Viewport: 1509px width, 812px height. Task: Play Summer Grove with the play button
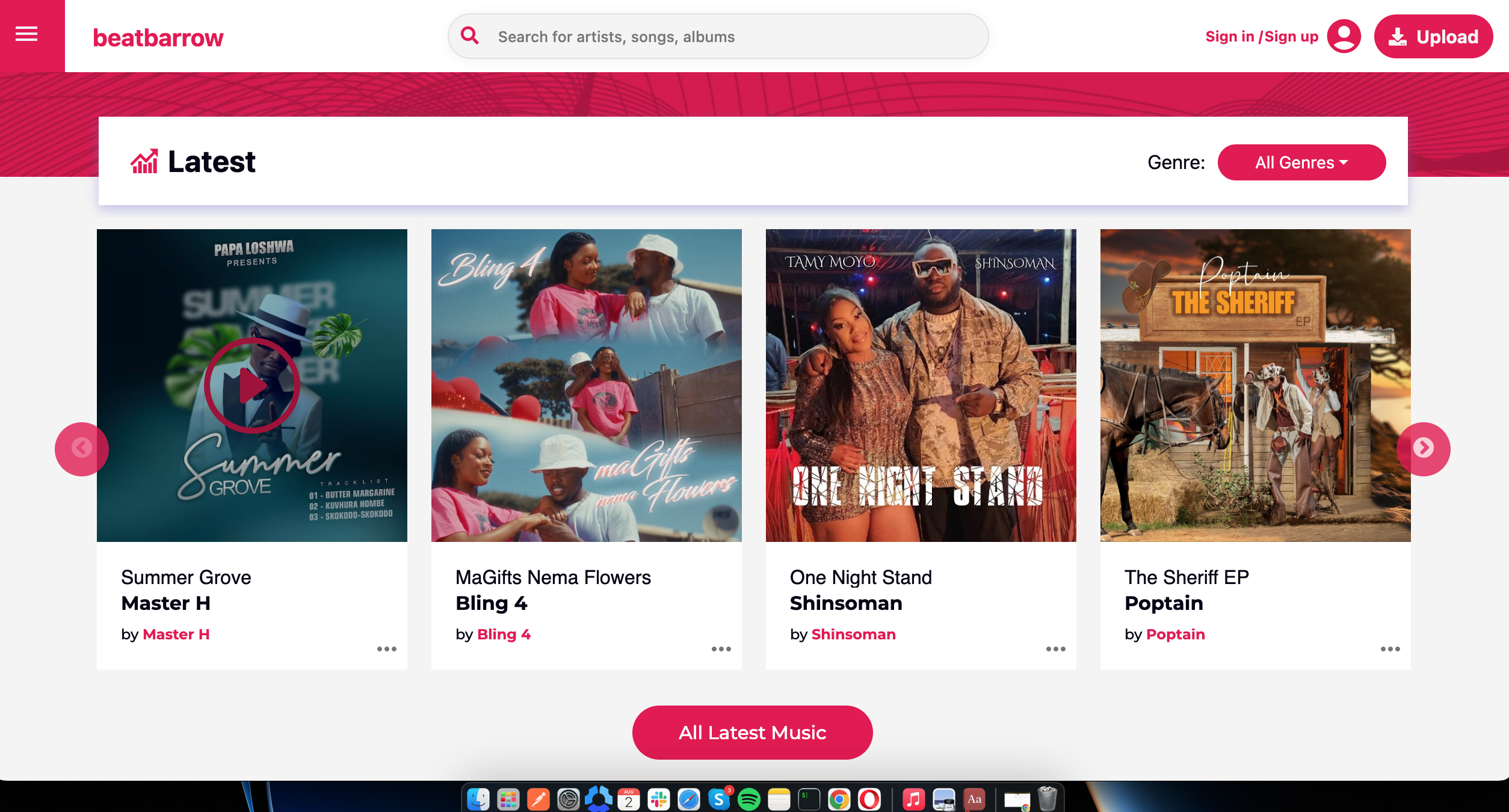click(251, 386)
